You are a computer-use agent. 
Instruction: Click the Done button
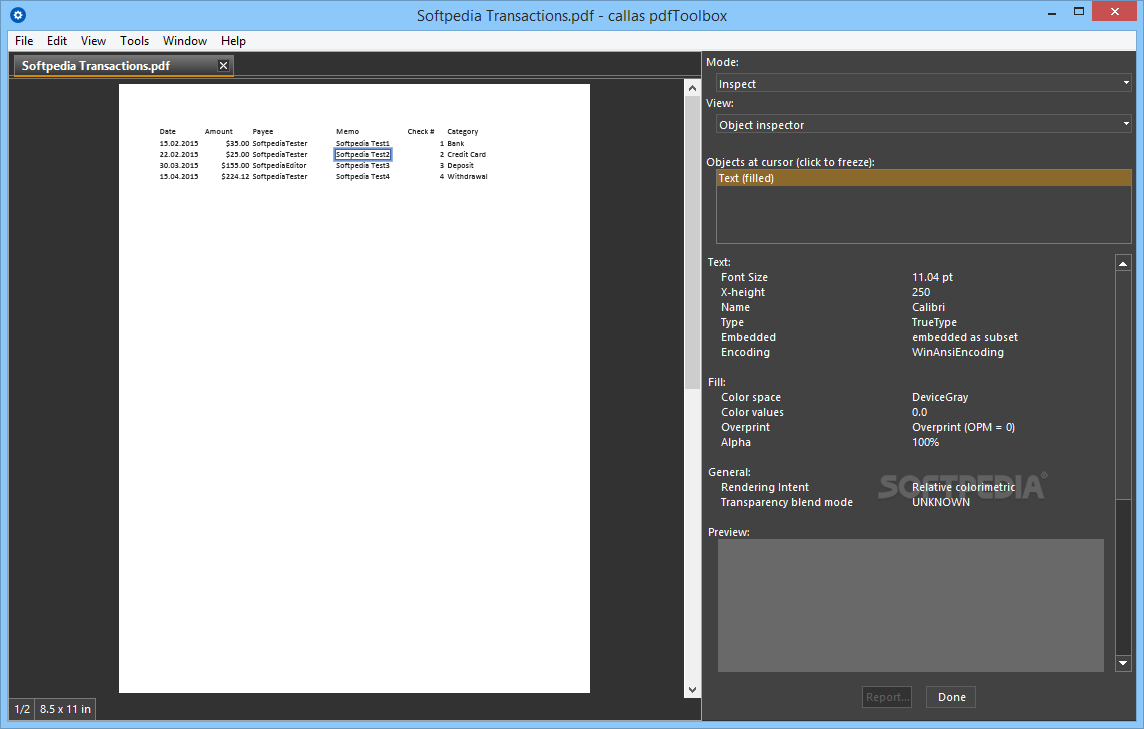[x=951, y=697]
